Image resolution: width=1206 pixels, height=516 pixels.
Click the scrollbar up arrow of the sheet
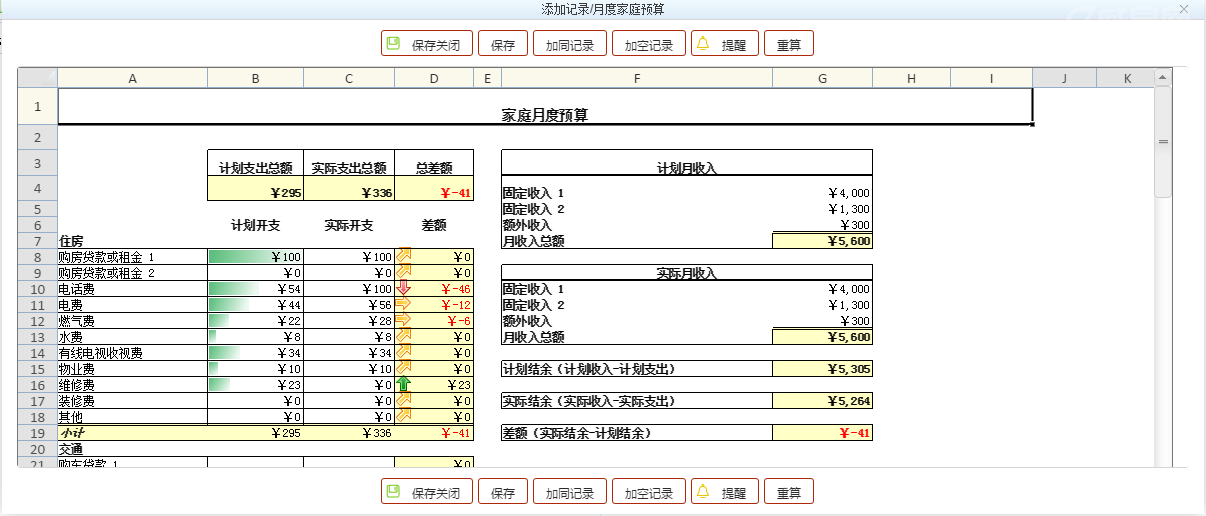(x=1163, y=78)
